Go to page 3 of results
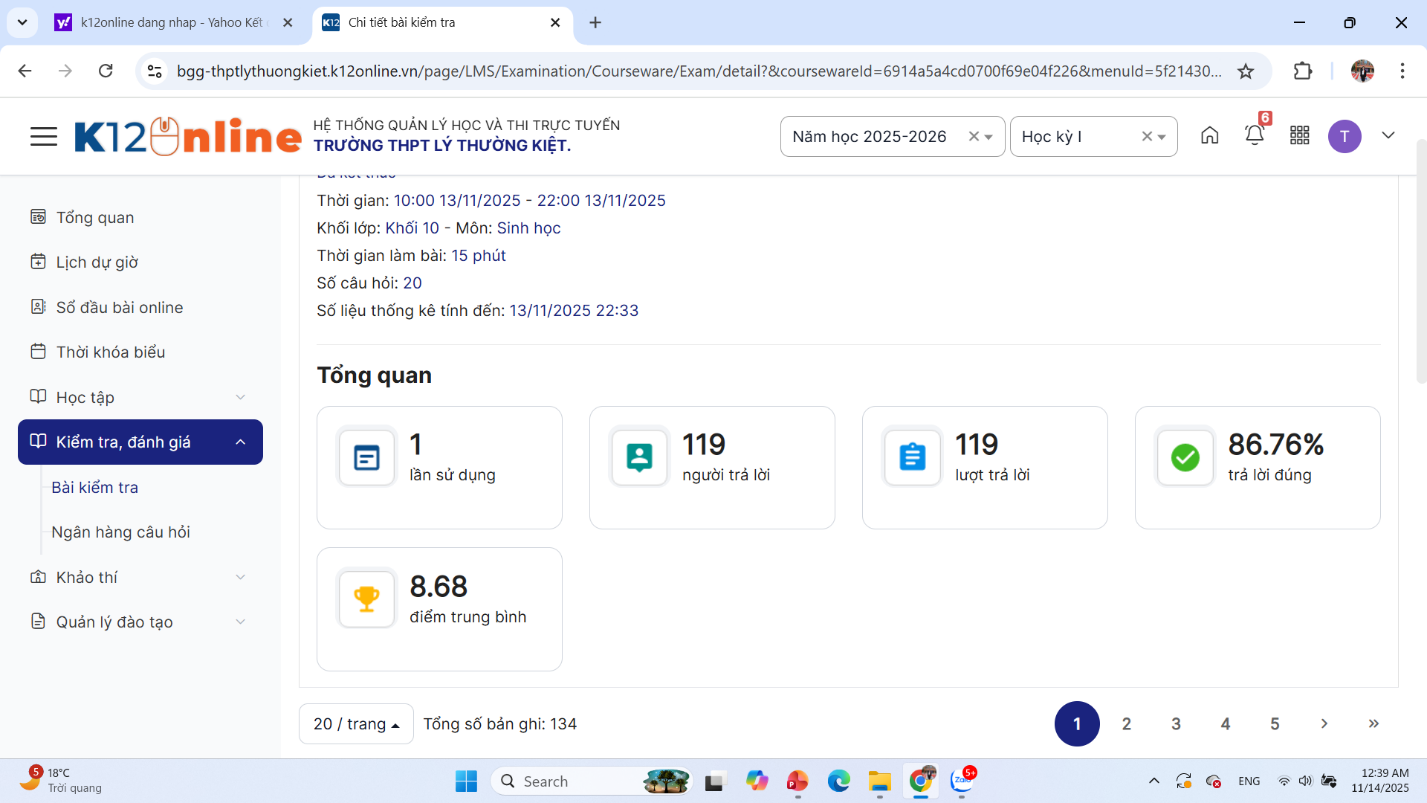Image resolution: width=1427 pixels, height=803 pixels. (1176, 724)
